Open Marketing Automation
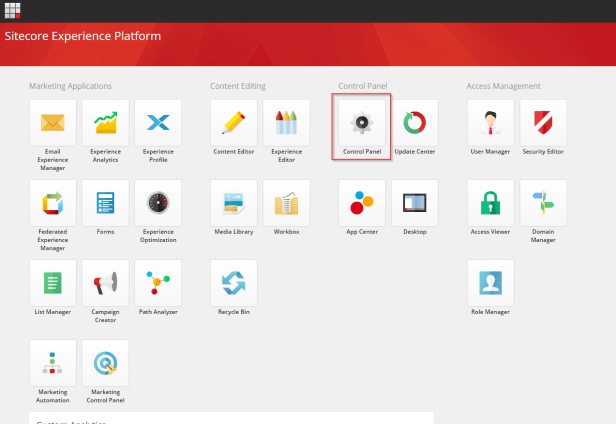 click(x=53, y=363)
